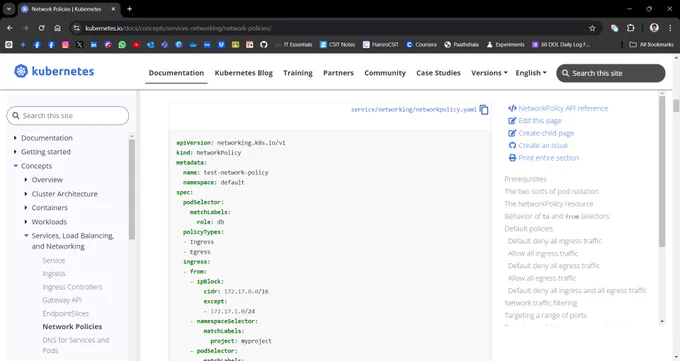The image size is (680, 361).
Task: Open the LinkedIn bookmark icon
Action: point(94,45)
